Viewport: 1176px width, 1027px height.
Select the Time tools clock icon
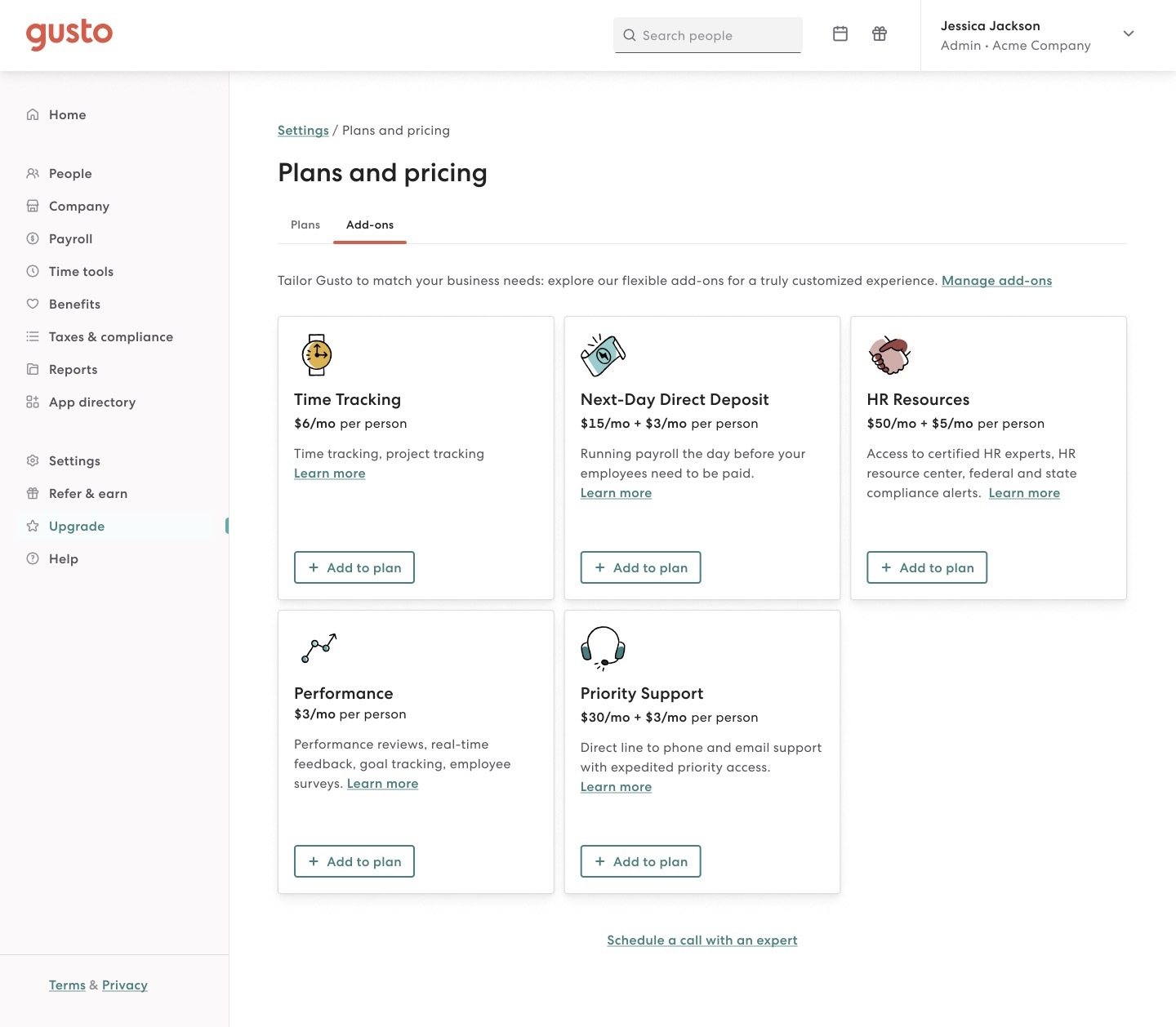tap(32, 271)
